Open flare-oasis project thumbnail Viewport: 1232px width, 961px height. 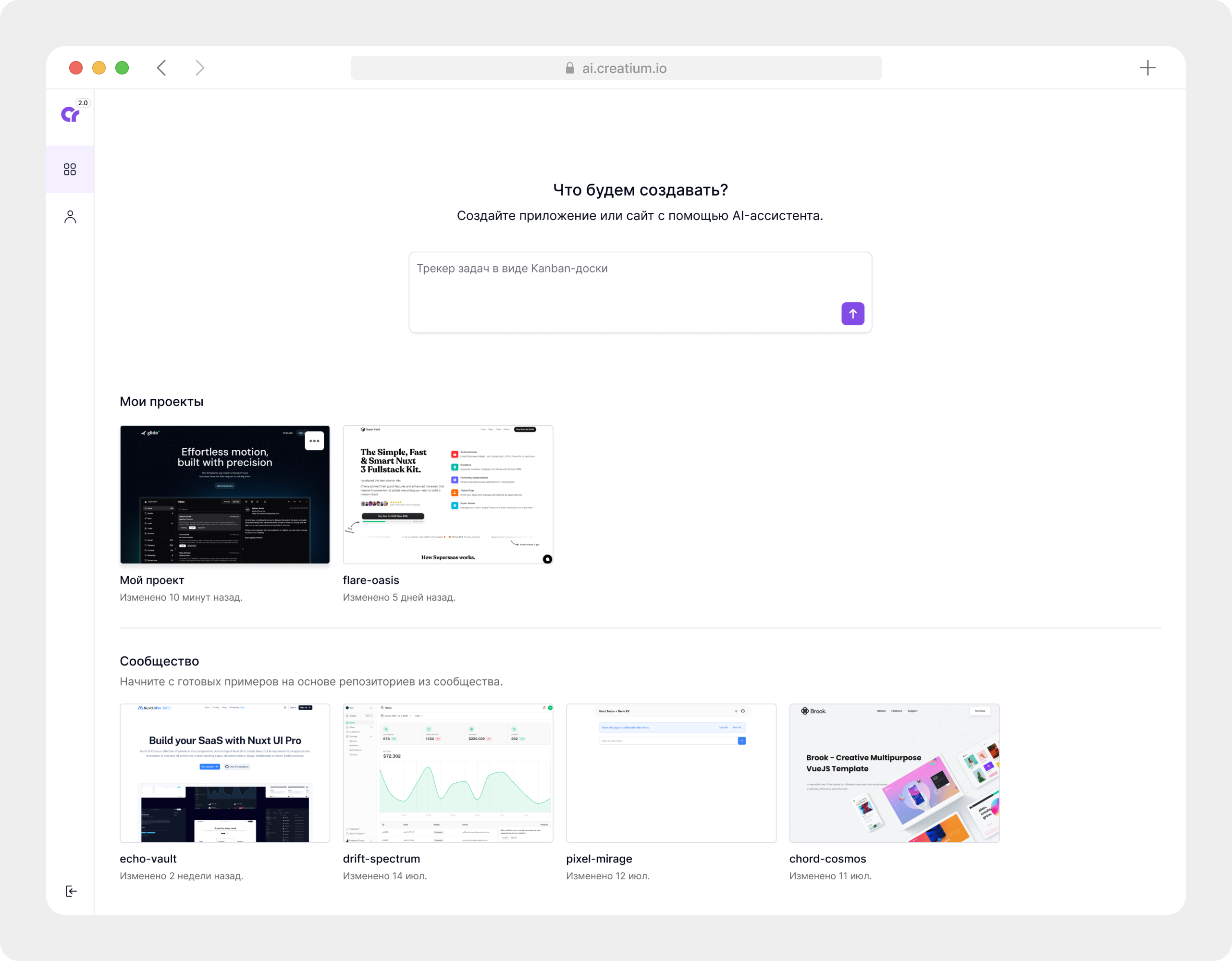click(448, 494)
